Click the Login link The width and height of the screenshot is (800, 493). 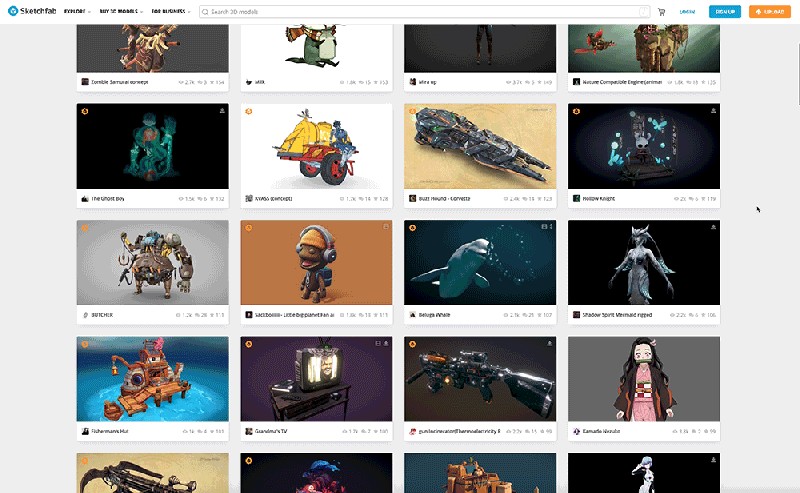point(687,12)
